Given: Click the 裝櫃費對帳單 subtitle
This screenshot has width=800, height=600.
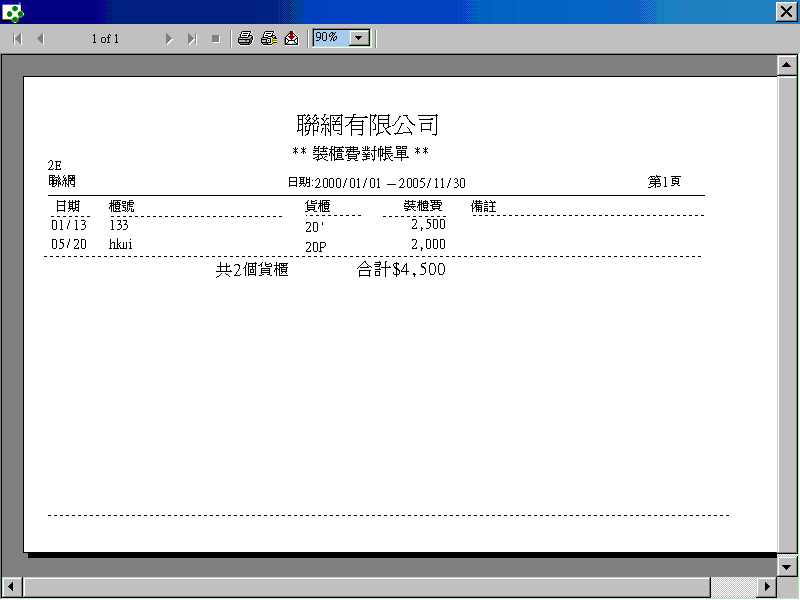Looking at the screenshot, I should coord(361,153).
